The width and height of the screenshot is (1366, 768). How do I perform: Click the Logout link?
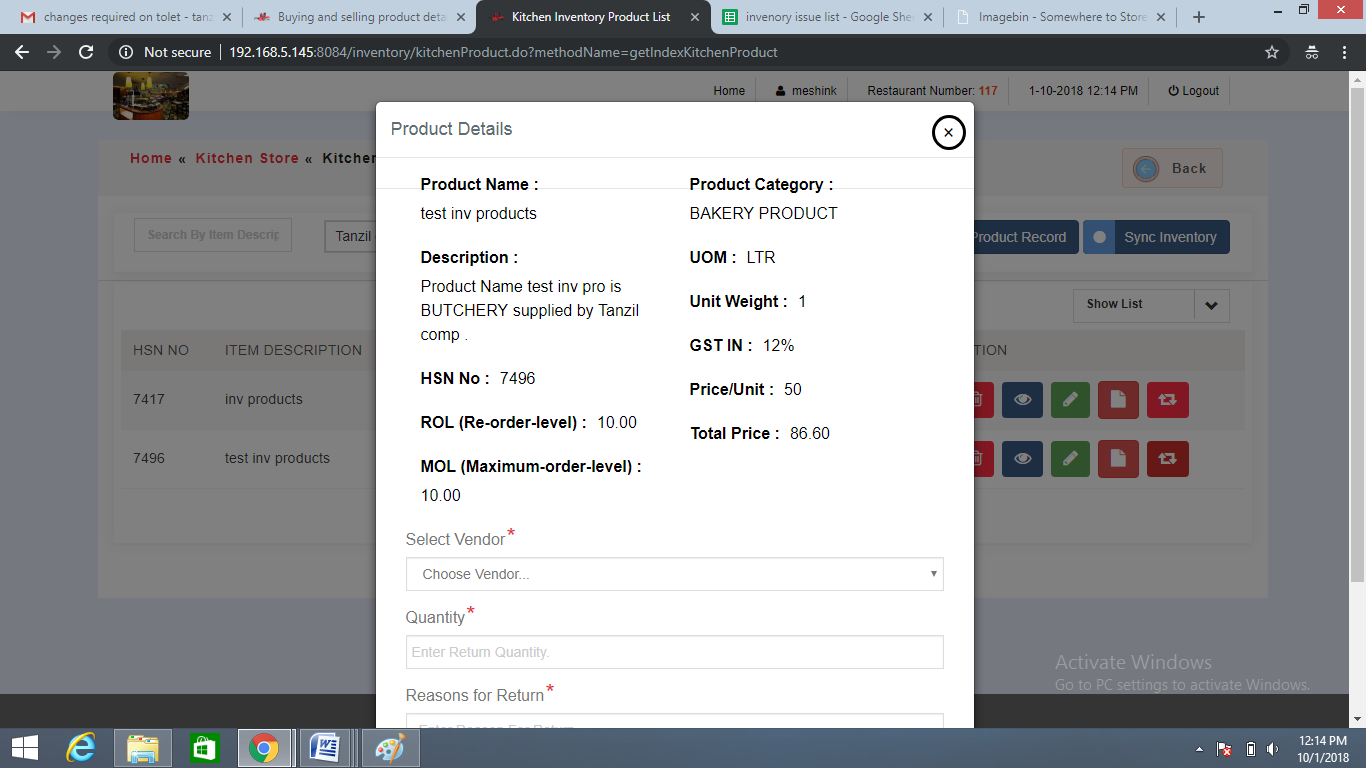tap(1193, 90)
